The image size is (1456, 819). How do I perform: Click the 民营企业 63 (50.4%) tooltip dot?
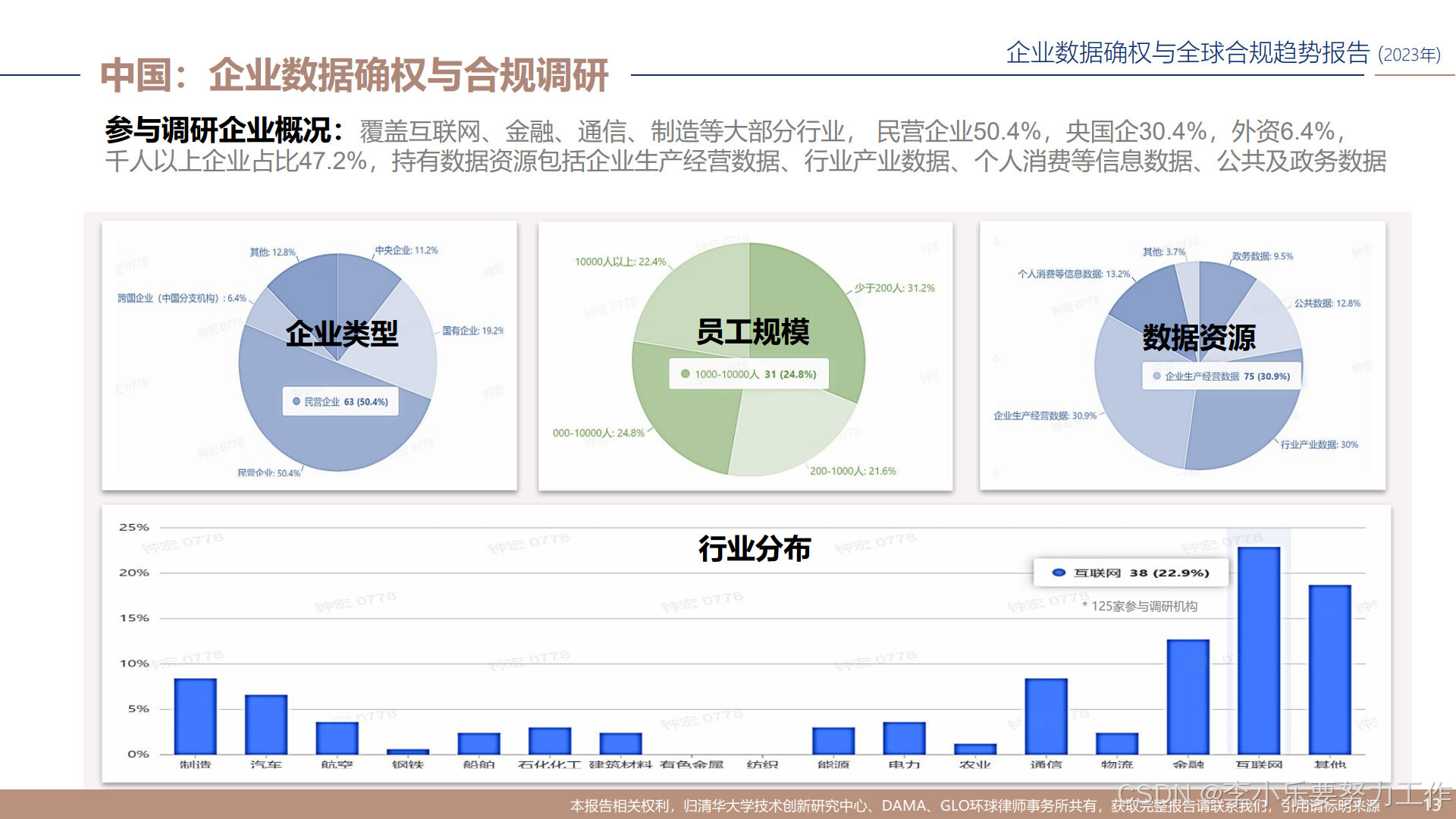297,402
